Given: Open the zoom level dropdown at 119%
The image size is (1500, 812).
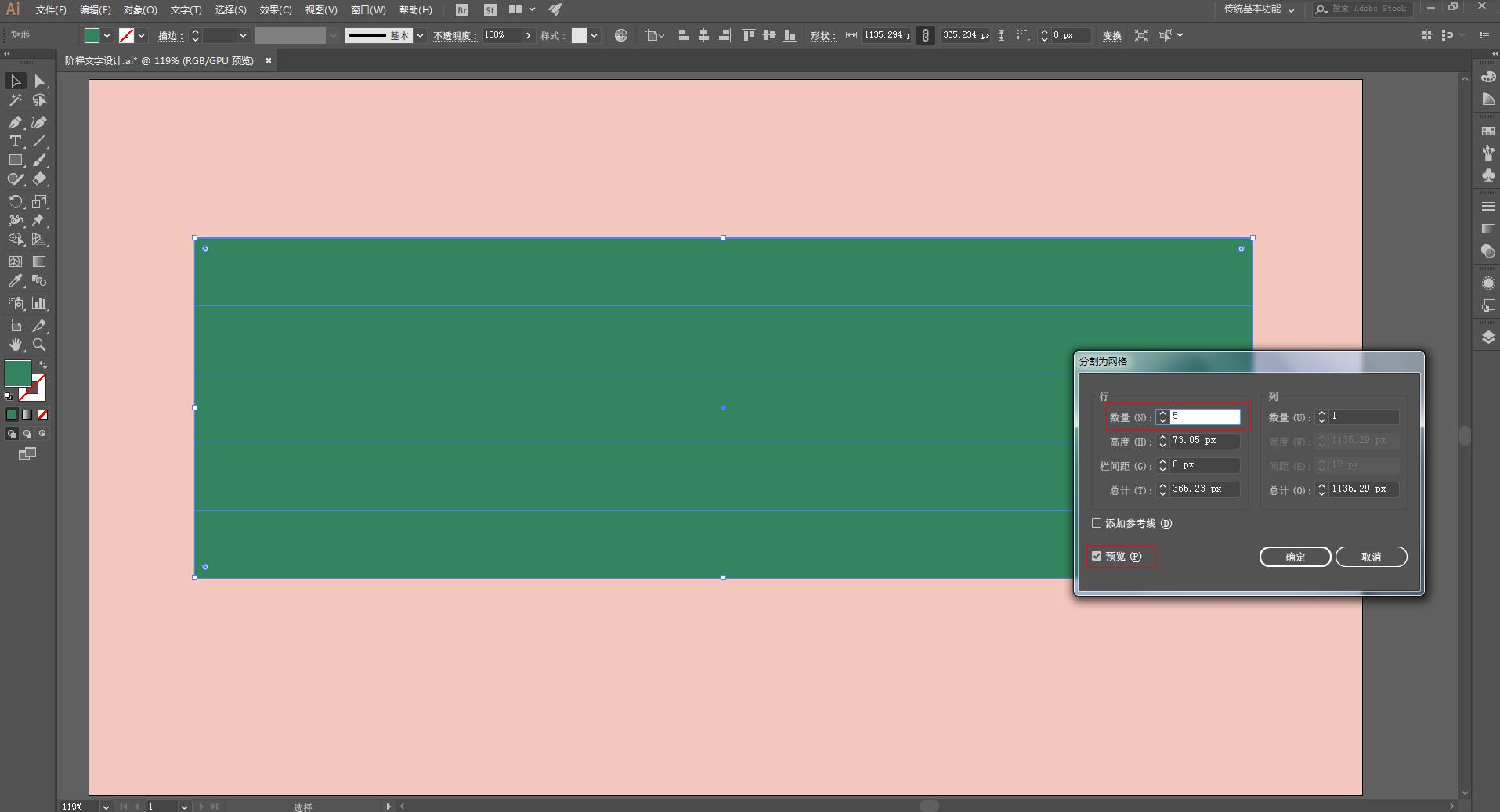Looking at the screenshot, I should pos(106,807).
